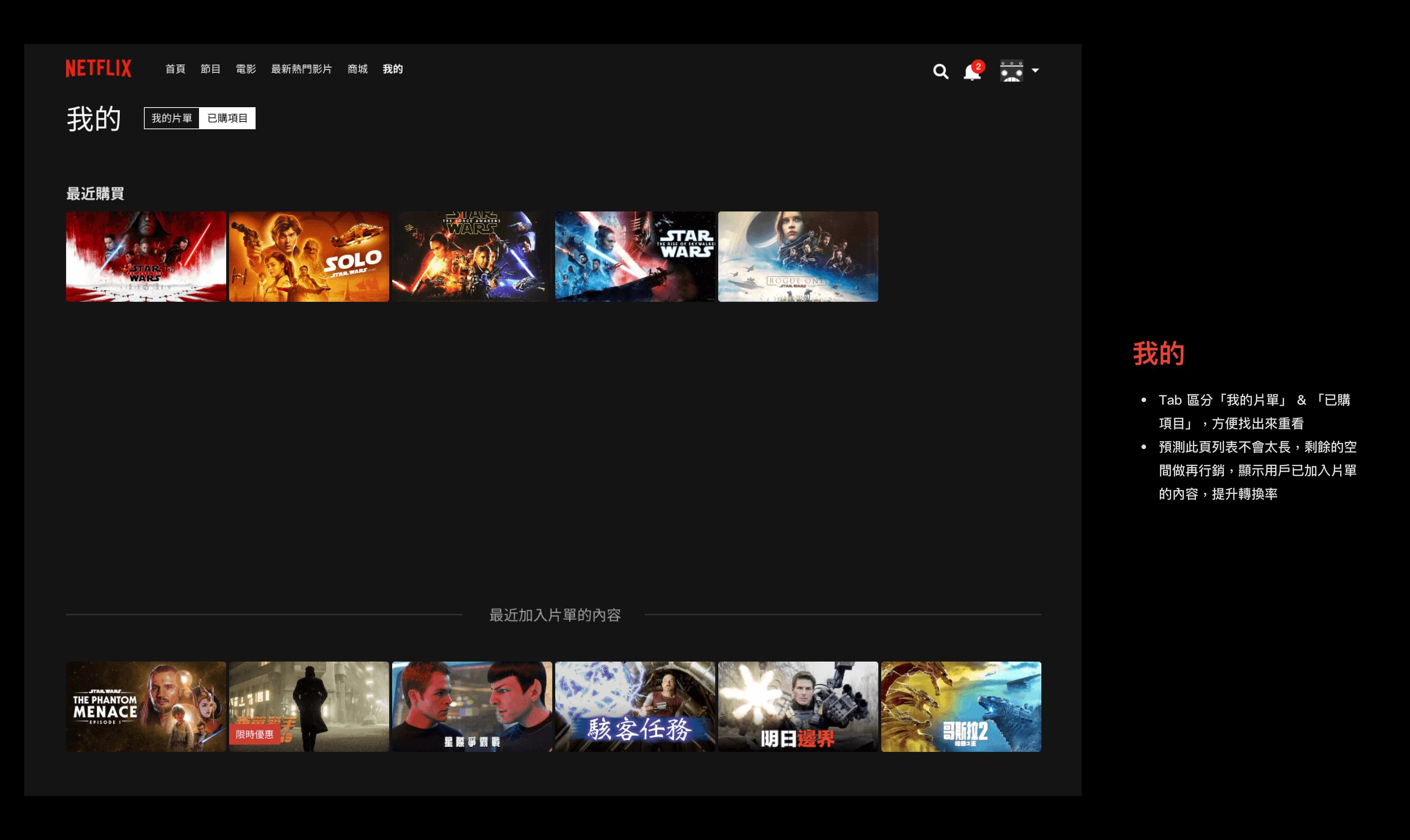Viewport: 1410px width, 840px height.
Task: Click the profile avatar icon
Action: pyautogui.click(x=1011, y=71)
